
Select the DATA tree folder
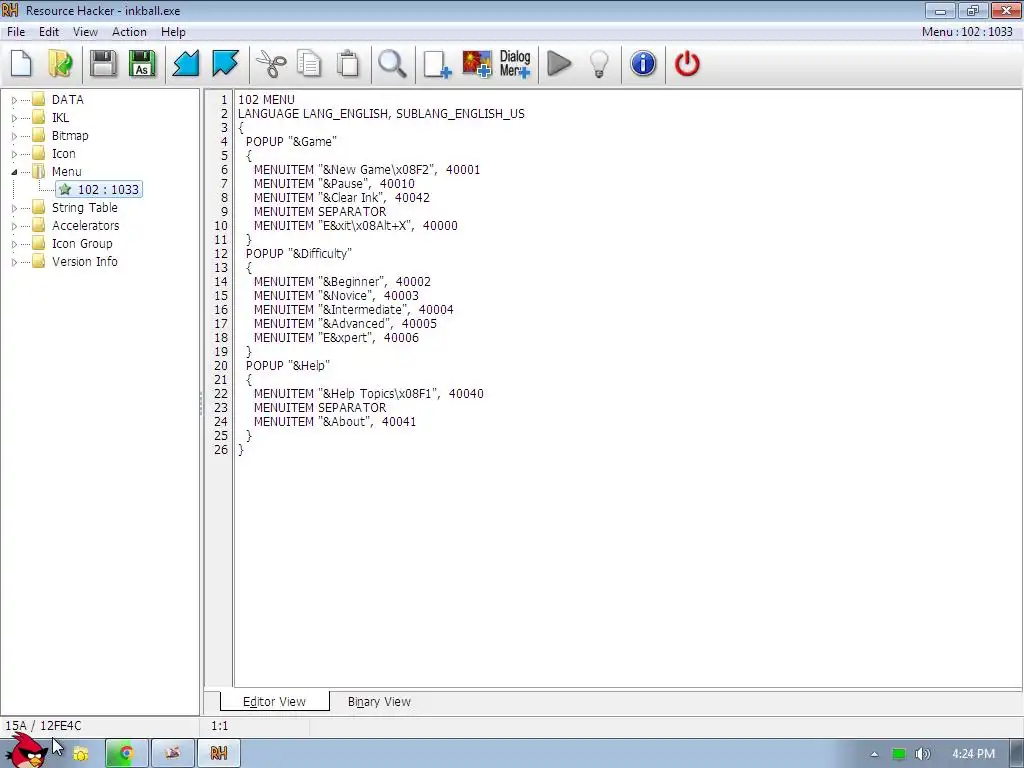point(68,100)
